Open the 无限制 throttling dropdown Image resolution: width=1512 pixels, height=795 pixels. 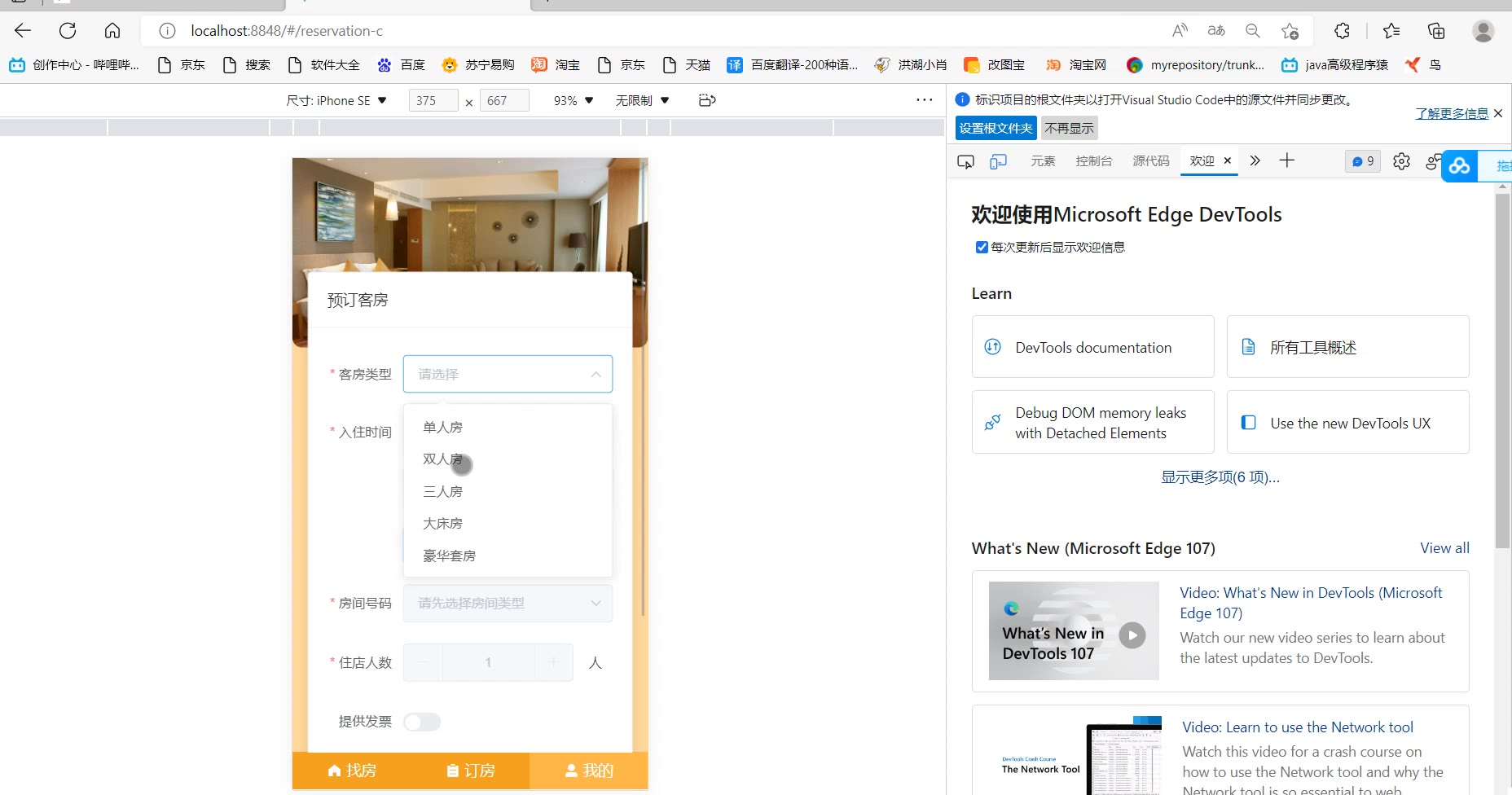[643, 100]
